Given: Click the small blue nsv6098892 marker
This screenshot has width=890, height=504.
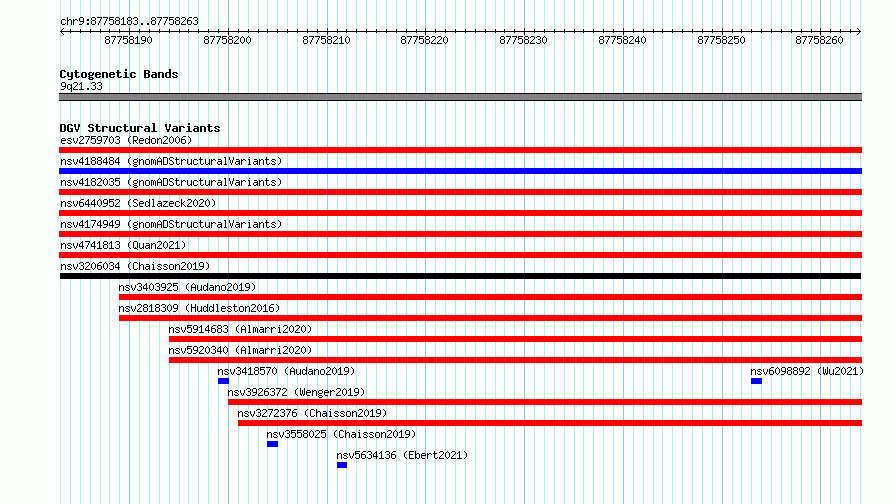Looking at the screenshot, I should click(756, 381).
